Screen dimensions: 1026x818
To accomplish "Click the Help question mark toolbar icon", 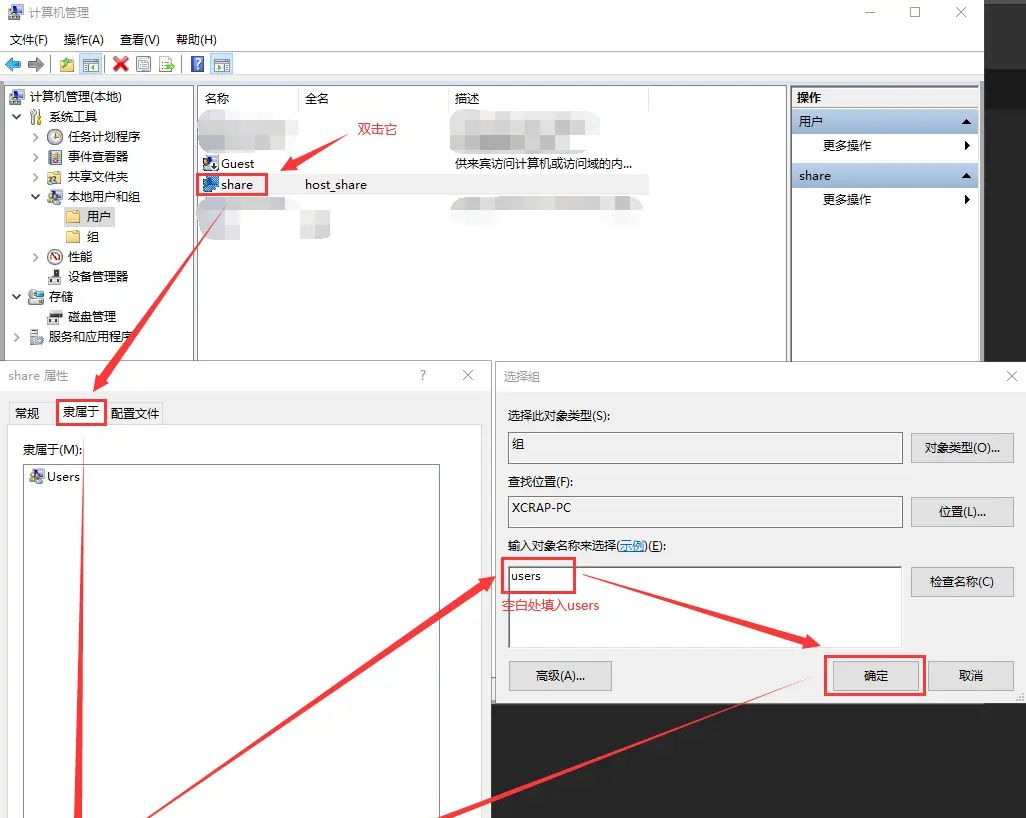I will pyautogui.click(x=198, y=64).
